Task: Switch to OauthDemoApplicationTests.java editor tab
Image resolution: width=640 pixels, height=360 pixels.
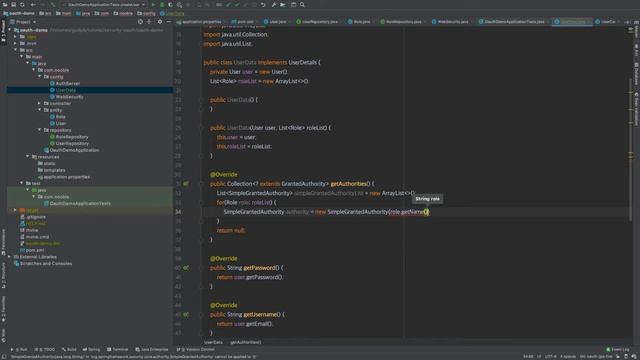Action: 514,22
